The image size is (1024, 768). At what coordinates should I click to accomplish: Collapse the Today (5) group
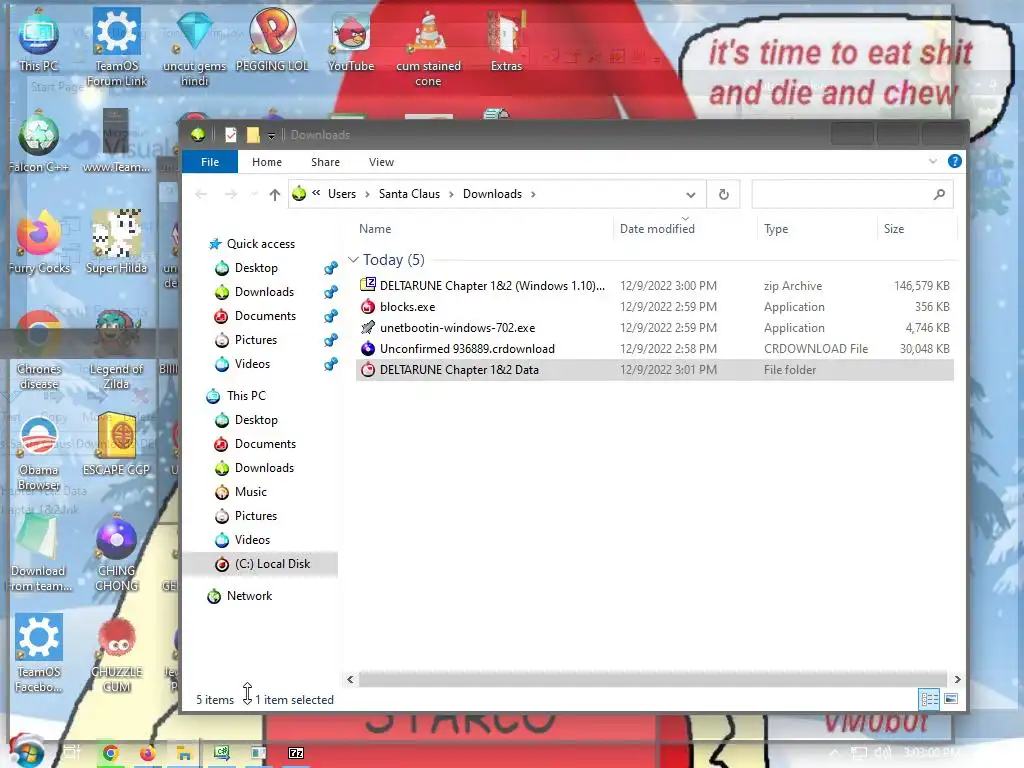[353, 260]
